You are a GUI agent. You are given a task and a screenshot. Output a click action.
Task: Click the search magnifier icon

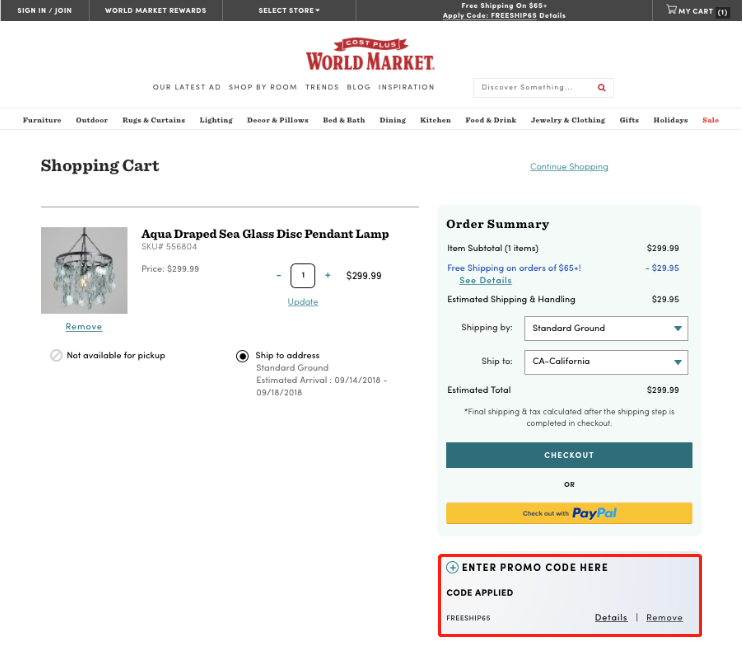pos(601,88)
